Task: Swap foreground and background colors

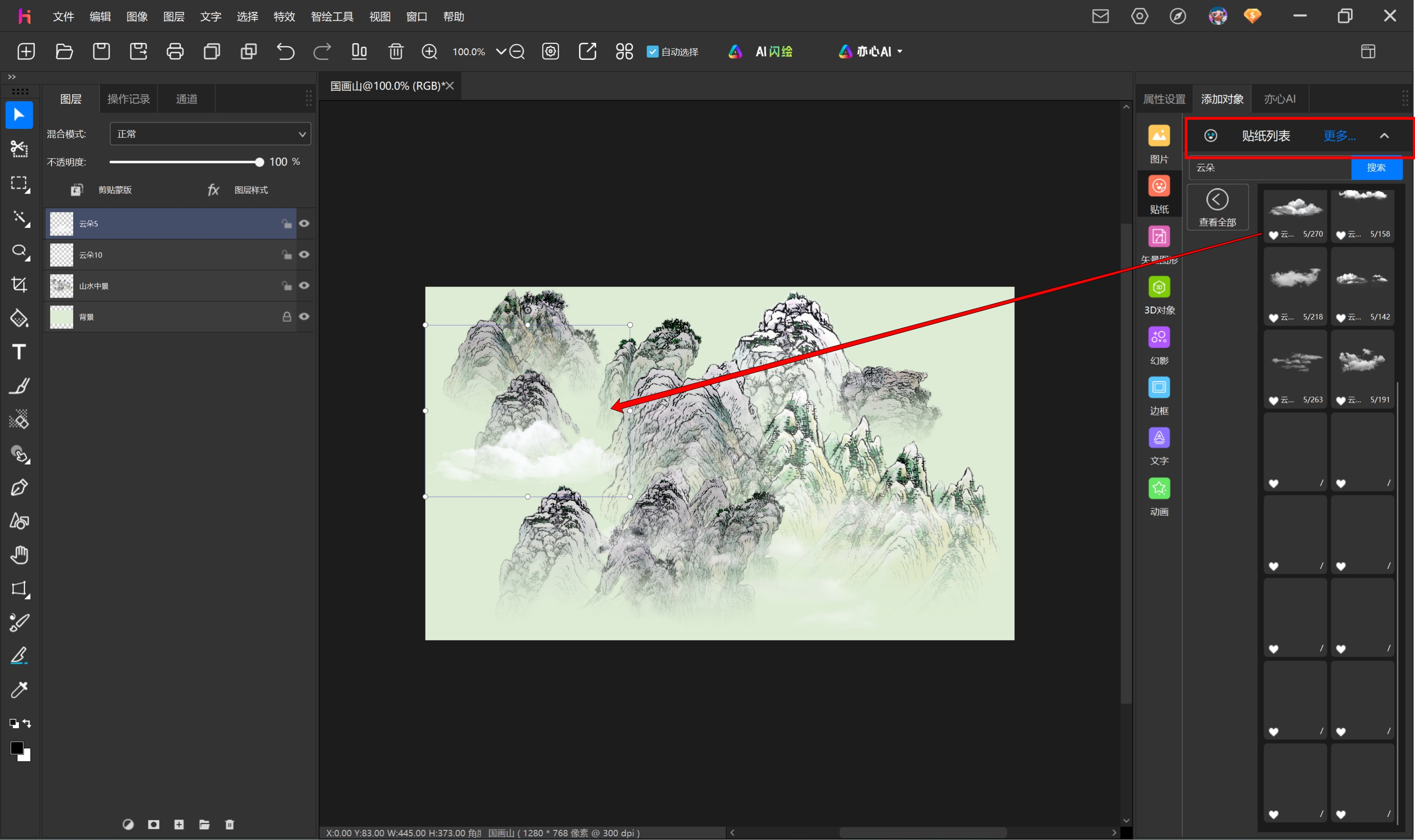Action: 27,723
